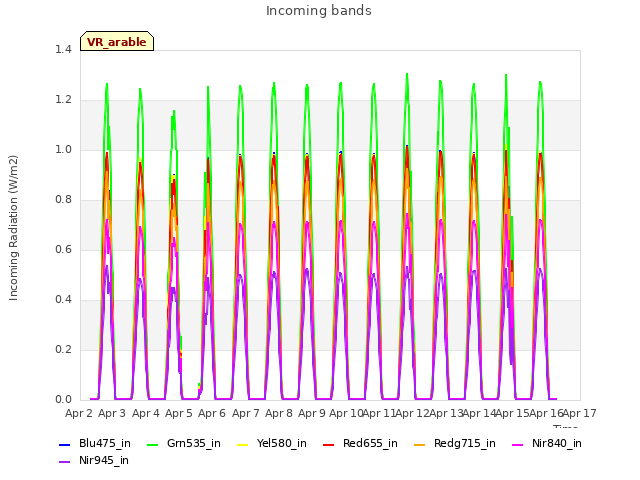The height and width of the screenshot is (480, 640).
Task: Click the Apr 14 x-axis date
Action: click(479, 413)
